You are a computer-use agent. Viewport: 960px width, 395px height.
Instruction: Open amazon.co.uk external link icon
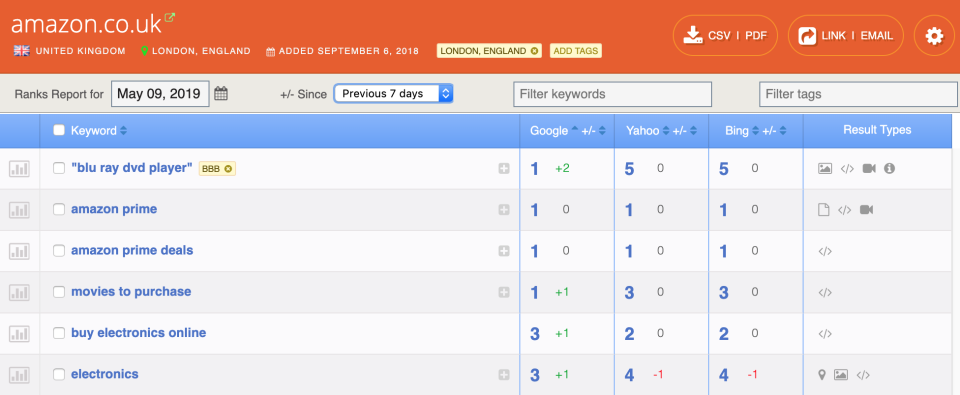point(170,18)
